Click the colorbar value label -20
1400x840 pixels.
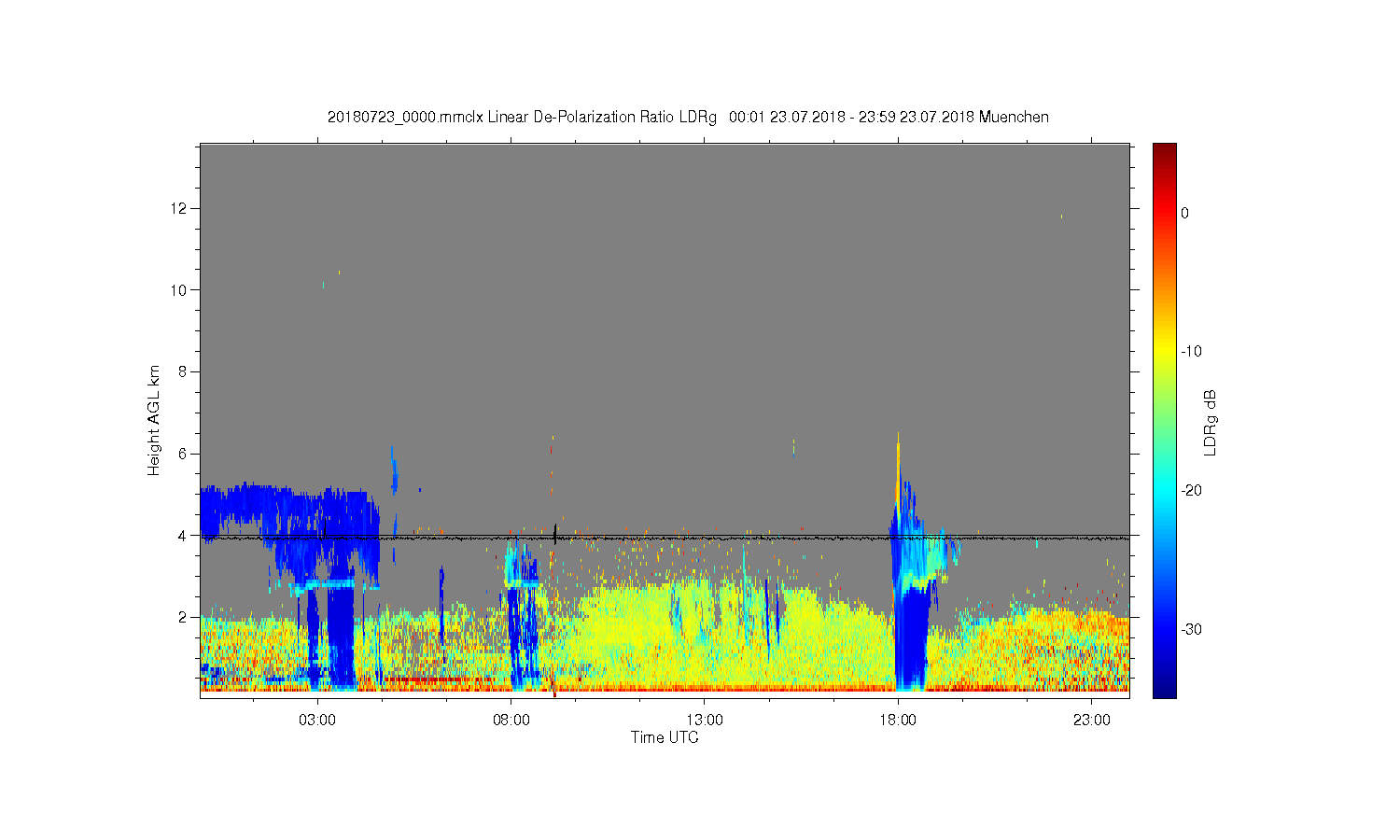tap(1191, 491)
